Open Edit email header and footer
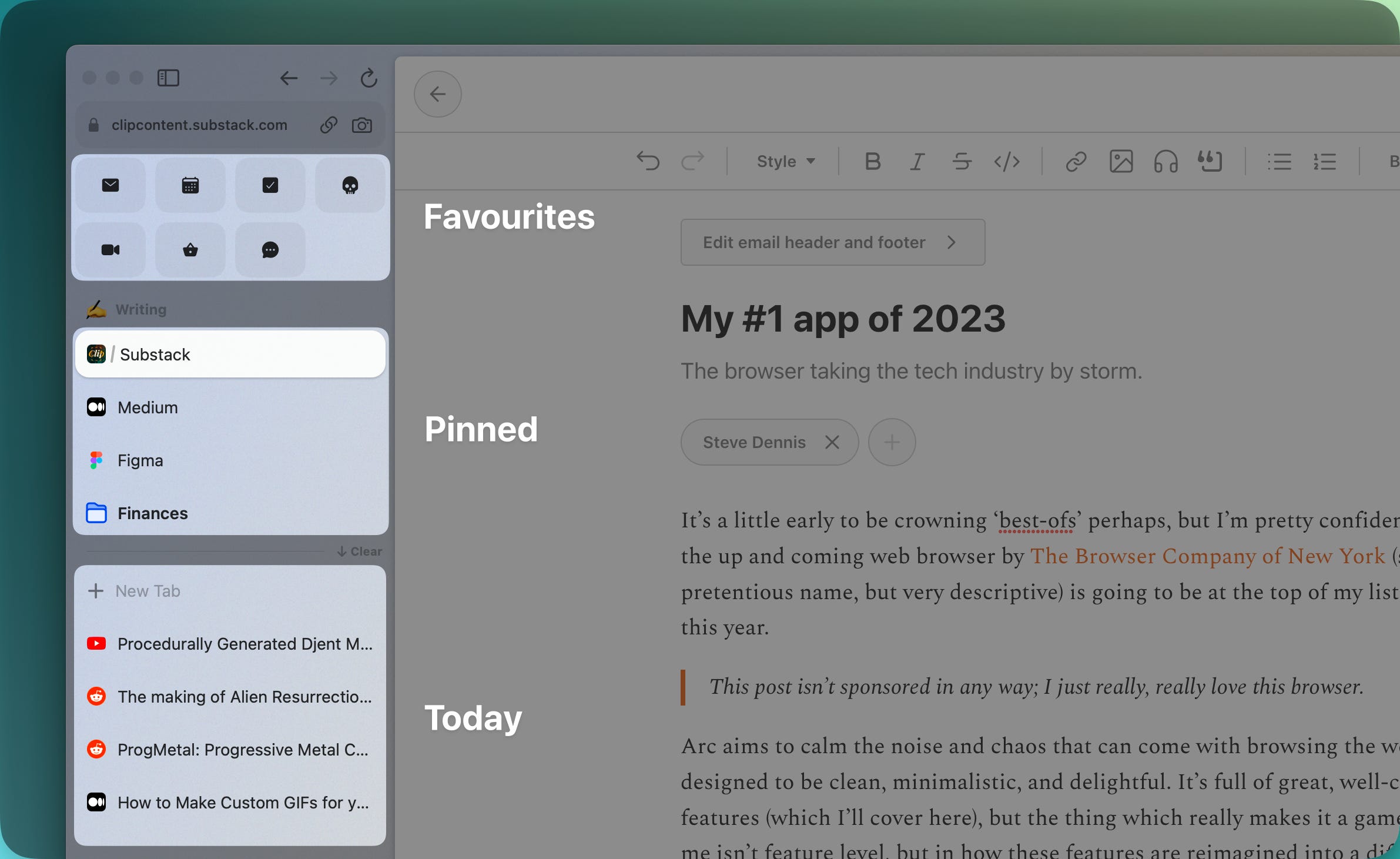 pyautogui.click(x=833, y=242)
